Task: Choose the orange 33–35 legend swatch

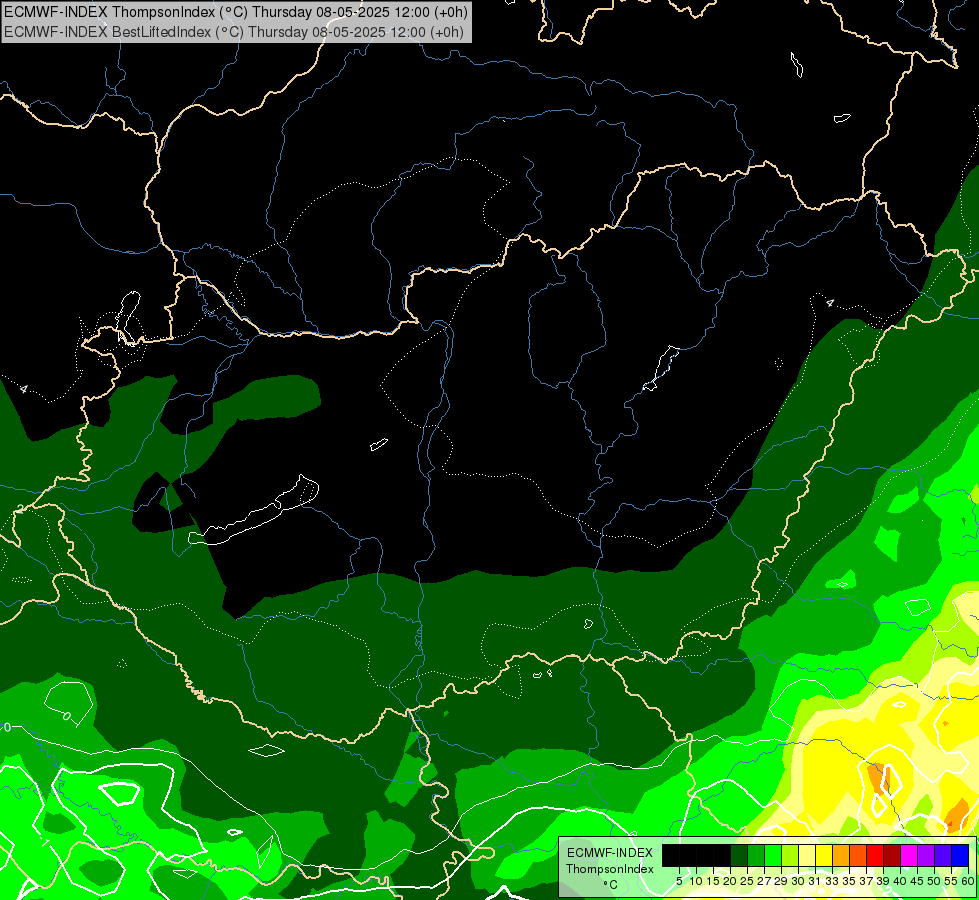Action: [x=841, y=856]
